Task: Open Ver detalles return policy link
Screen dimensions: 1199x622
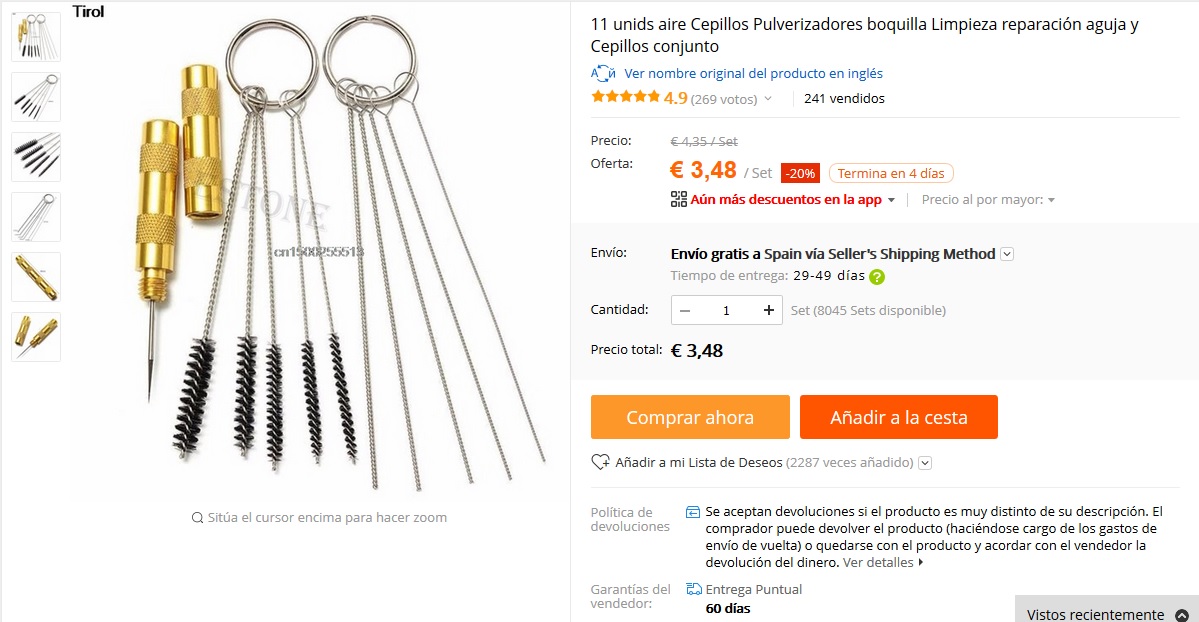Action: point(882,562)
